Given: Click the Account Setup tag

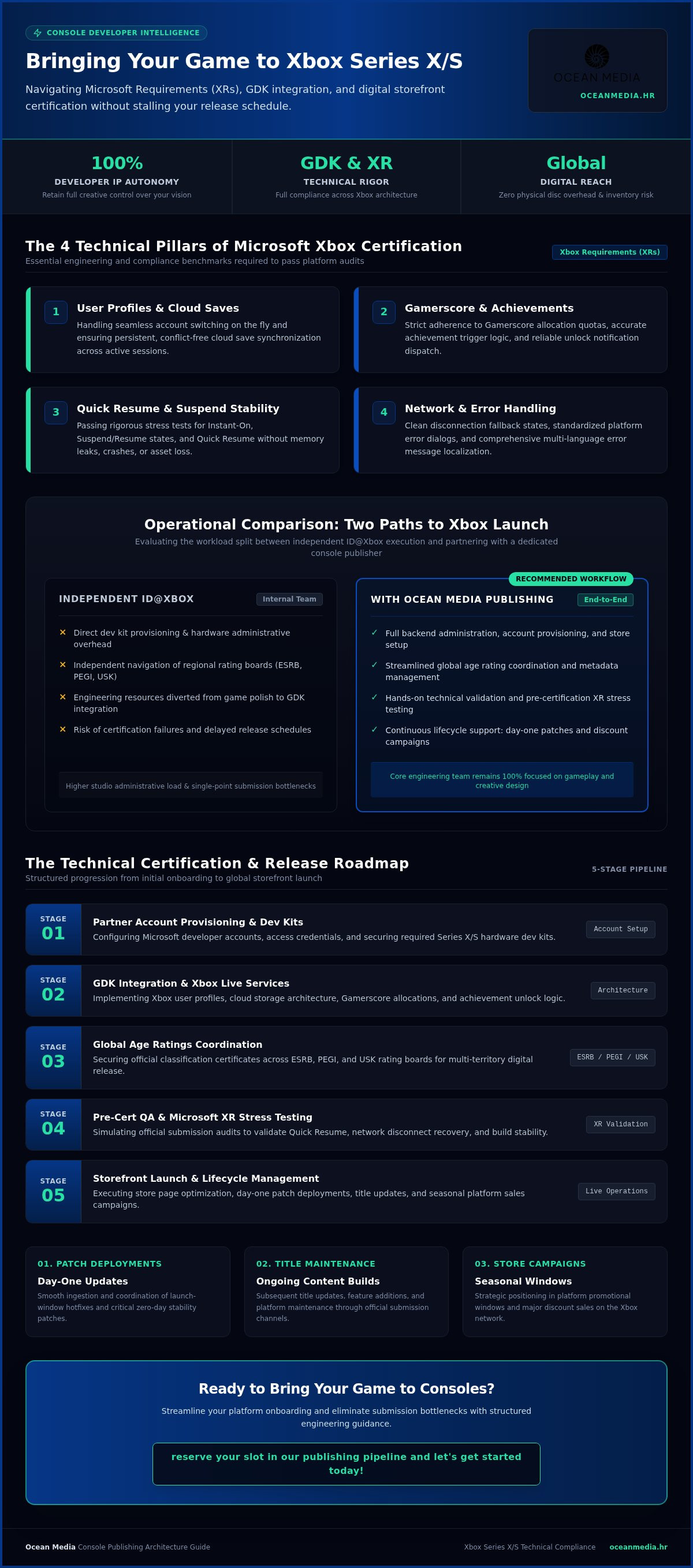Looking at the screenshot, I should coord(621,929).
